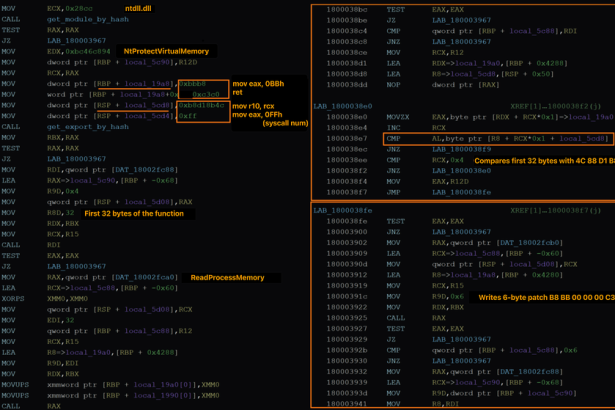Click address 180003929
615x410 pixels.
pyautogui.click(x=347, y=339)
